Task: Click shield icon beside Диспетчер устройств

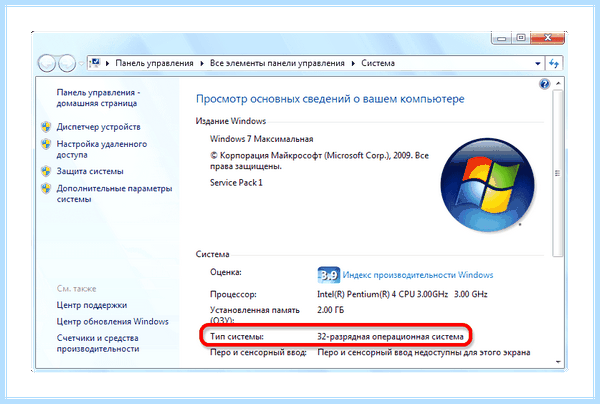Action: (46, 127)
